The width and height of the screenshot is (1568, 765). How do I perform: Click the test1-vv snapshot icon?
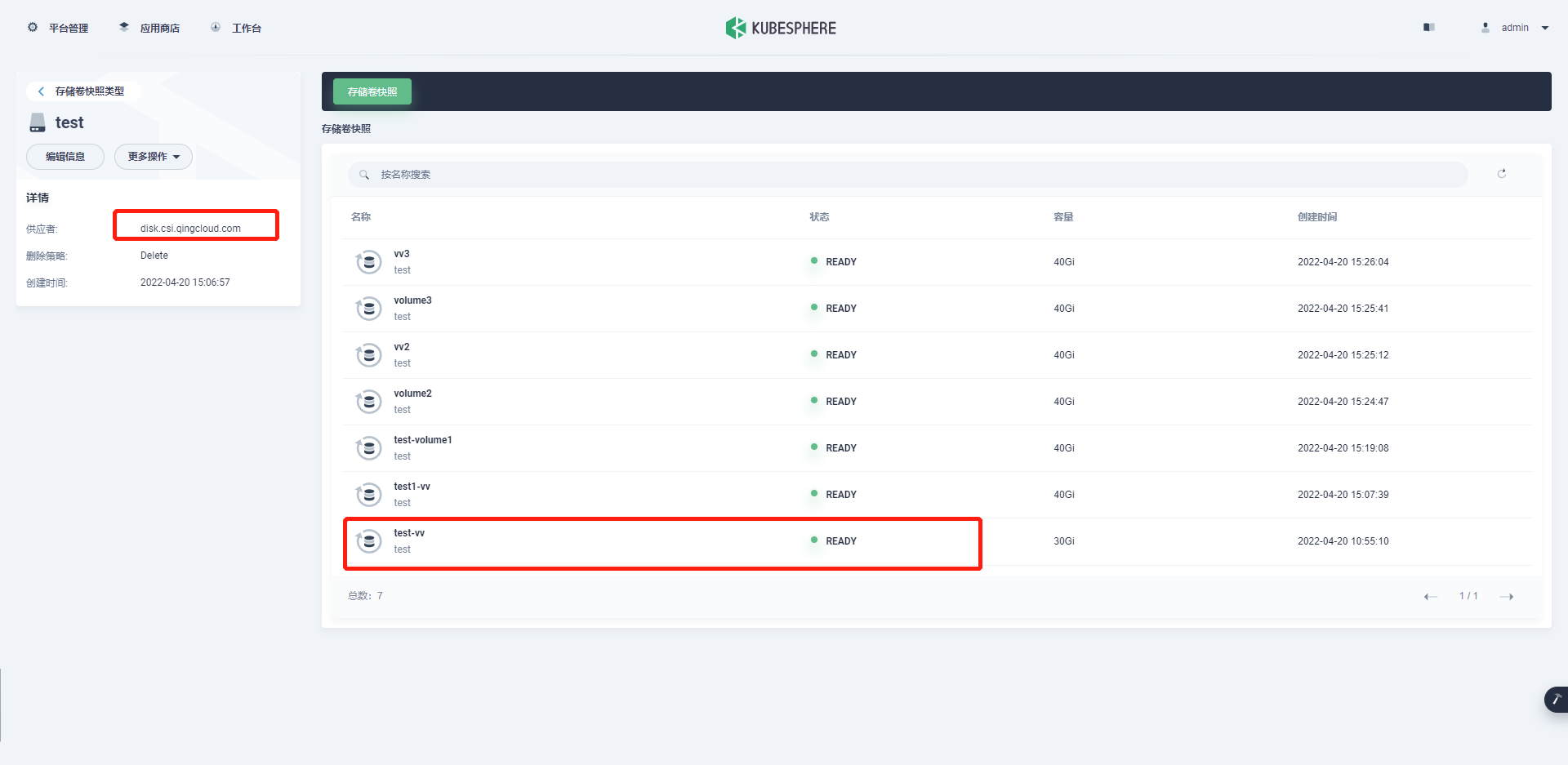click(x=369, y=495)
